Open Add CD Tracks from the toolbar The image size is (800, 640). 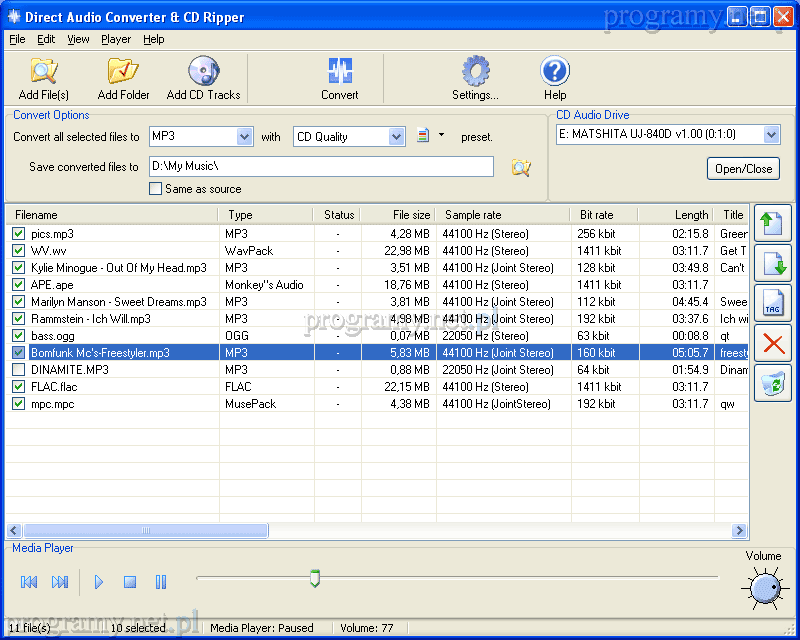tap(203, 72)
